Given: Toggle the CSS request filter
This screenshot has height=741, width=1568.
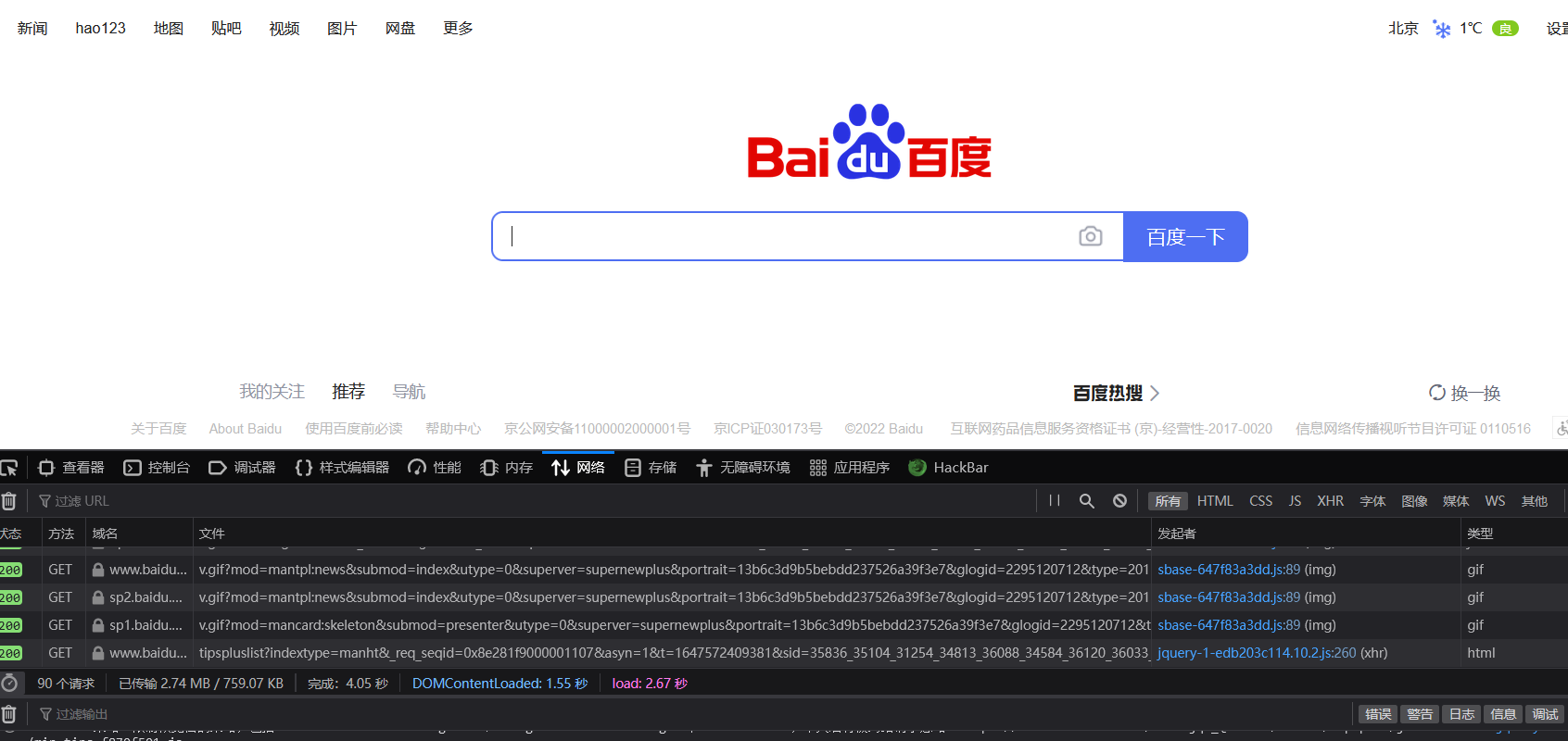Looking at the screenshot, I should click(1260, 501).
